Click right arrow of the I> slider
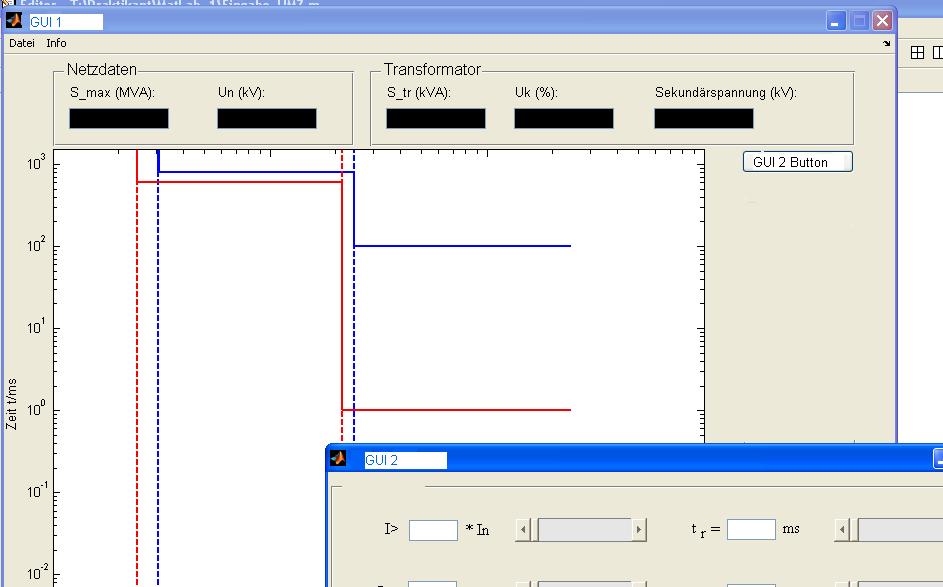Image resolution: width=943 pixels, height=587 pixels. [x=639, y=530]
